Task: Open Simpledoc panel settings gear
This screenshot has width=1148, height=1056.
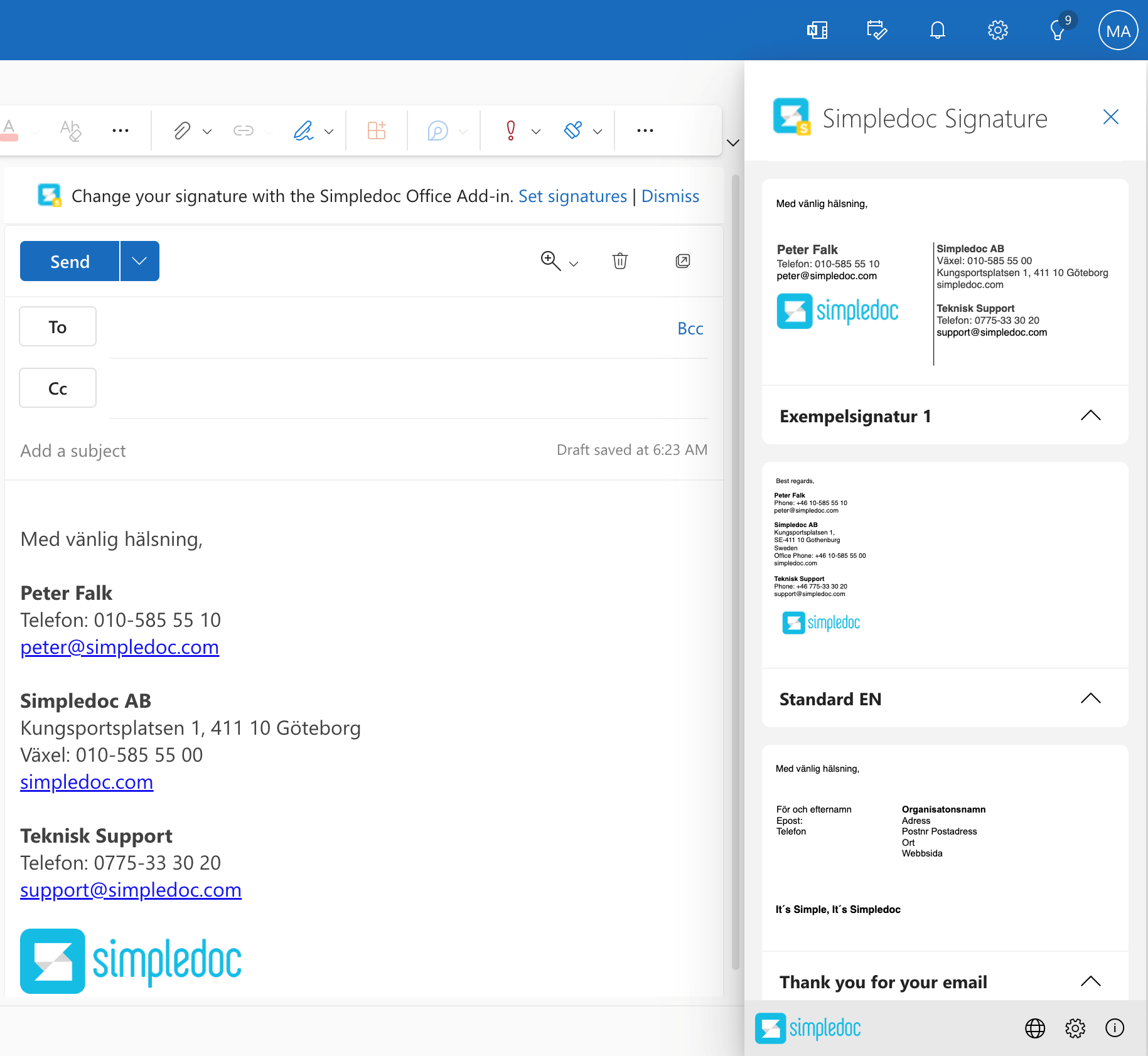Action: point(1075,1028)
